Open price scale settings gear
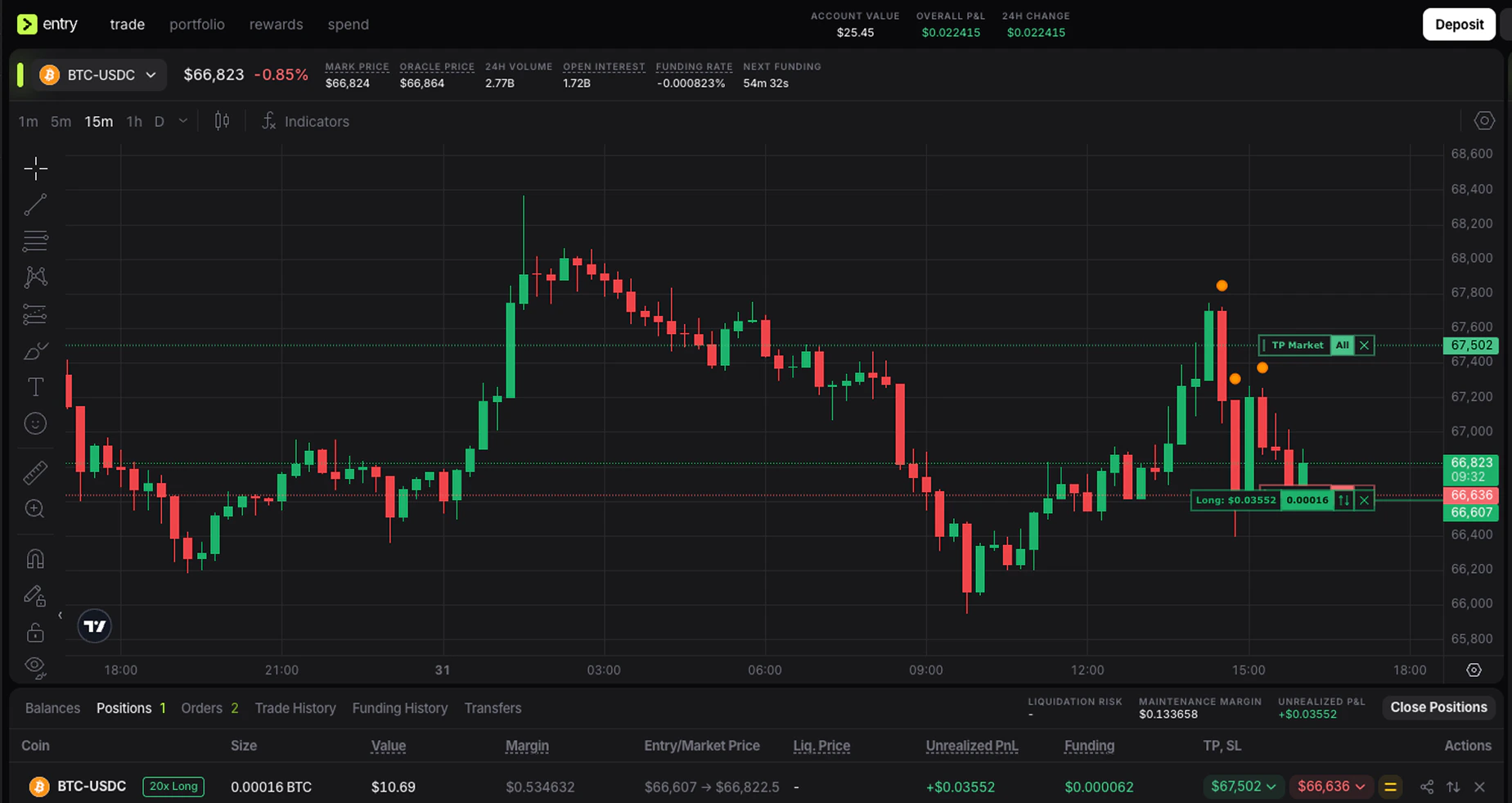The image size is (1512, 803). click(1474, 670)
